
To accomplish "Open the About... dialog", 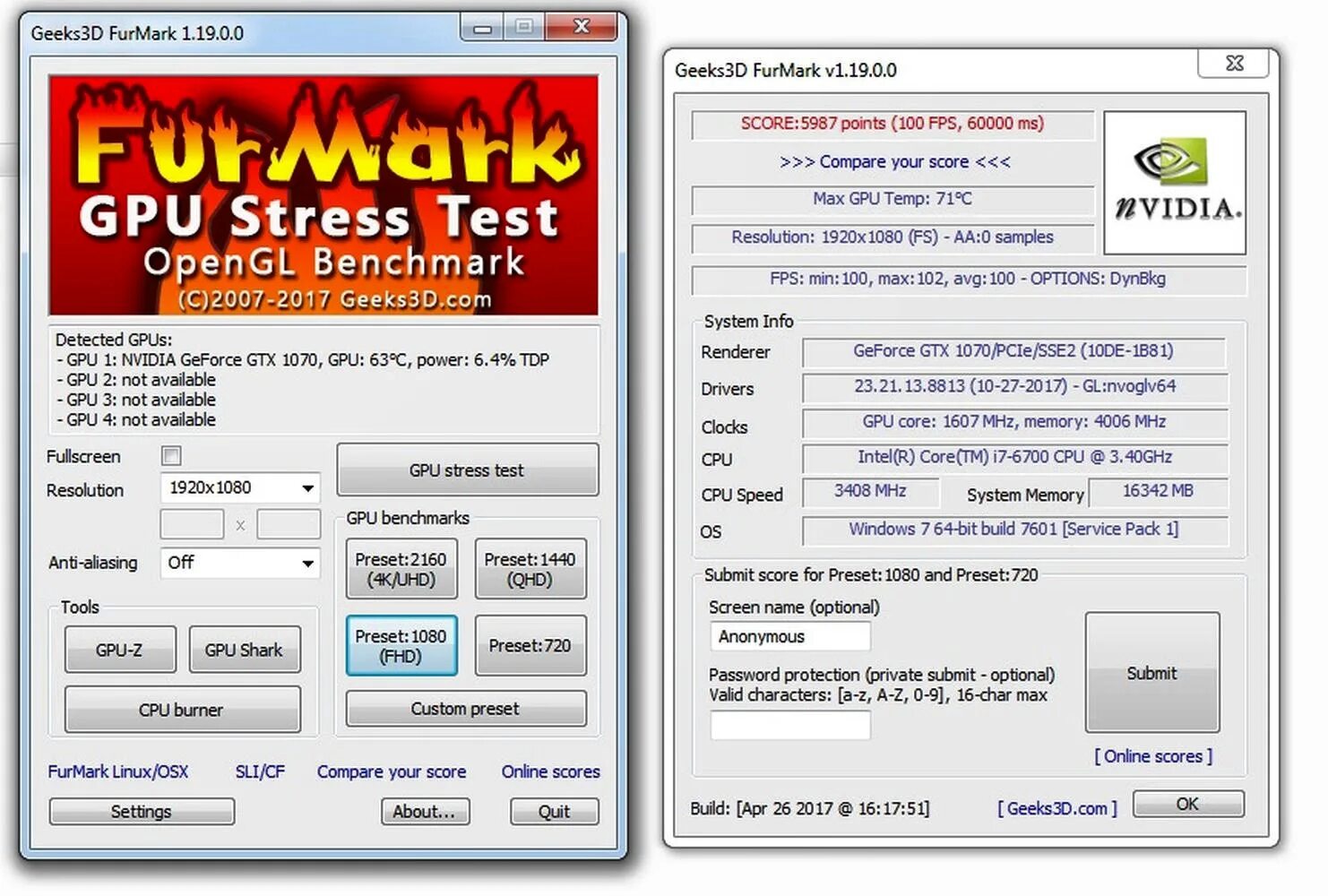I will pyautogui.click(x=425, y=812).
